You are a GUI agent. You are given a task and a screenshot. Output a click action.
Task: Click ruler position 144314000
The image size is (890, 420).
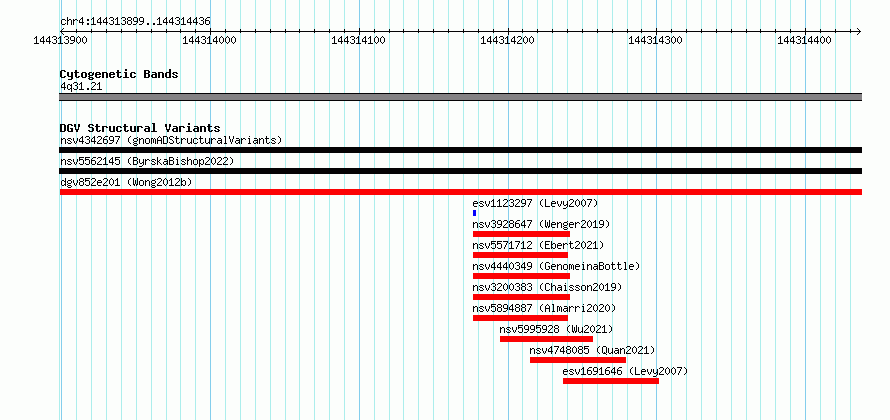click(209, 40)
